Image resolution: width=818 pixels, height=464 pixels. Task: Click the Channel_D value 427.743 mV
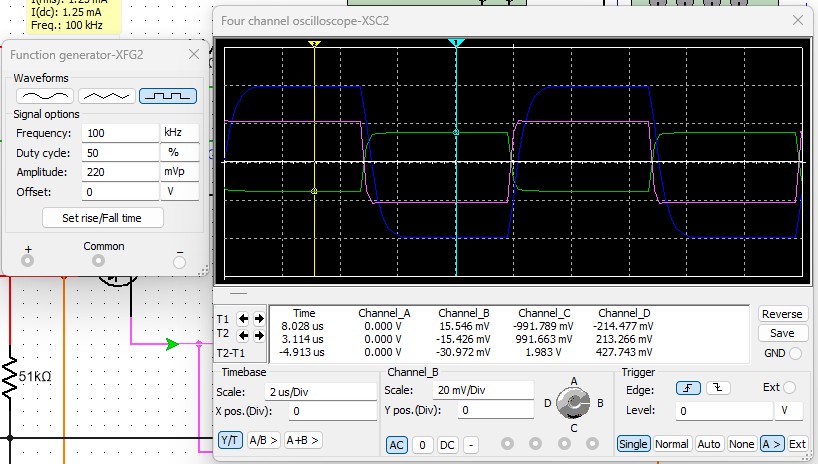tap(624, 352)
